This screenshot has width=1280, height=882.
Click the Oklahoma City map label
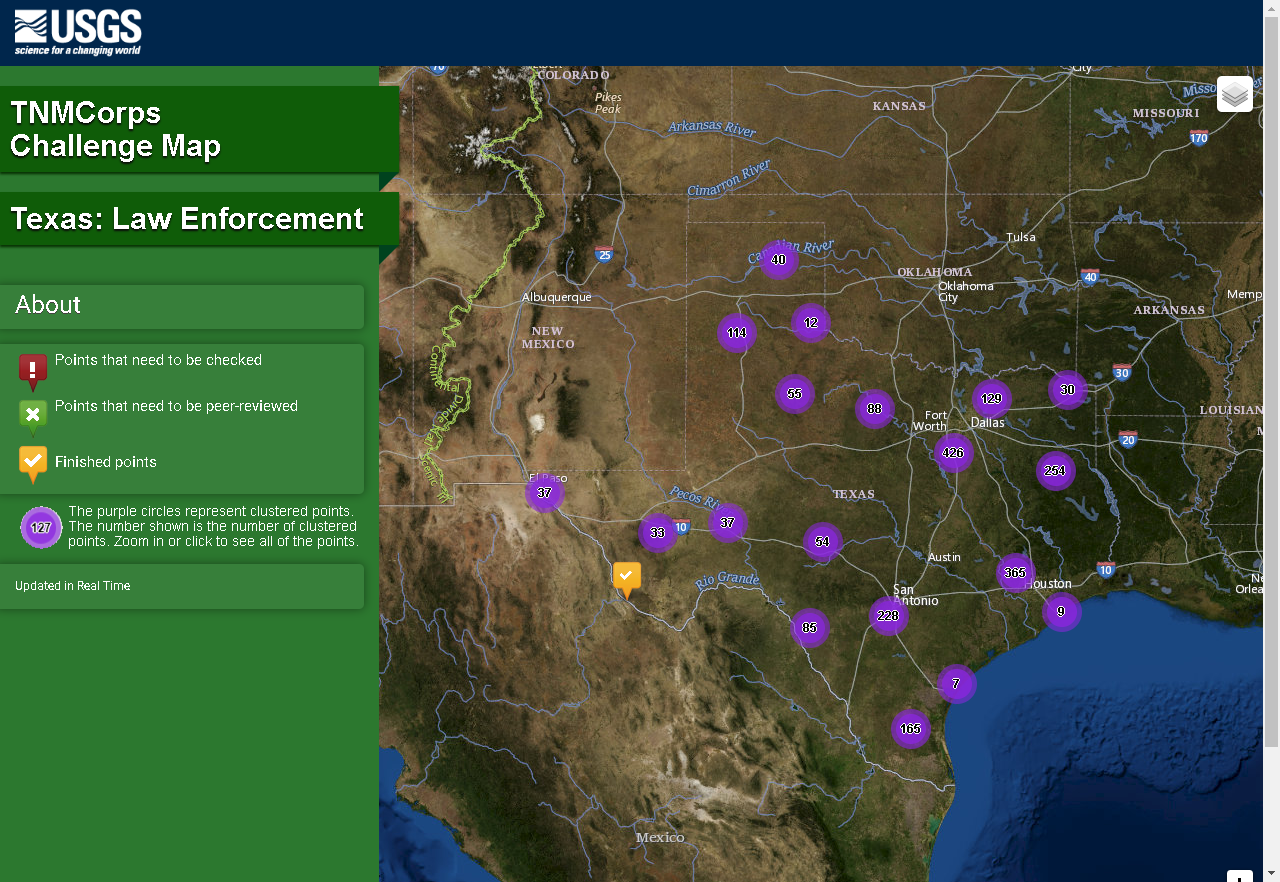(965, 291)
